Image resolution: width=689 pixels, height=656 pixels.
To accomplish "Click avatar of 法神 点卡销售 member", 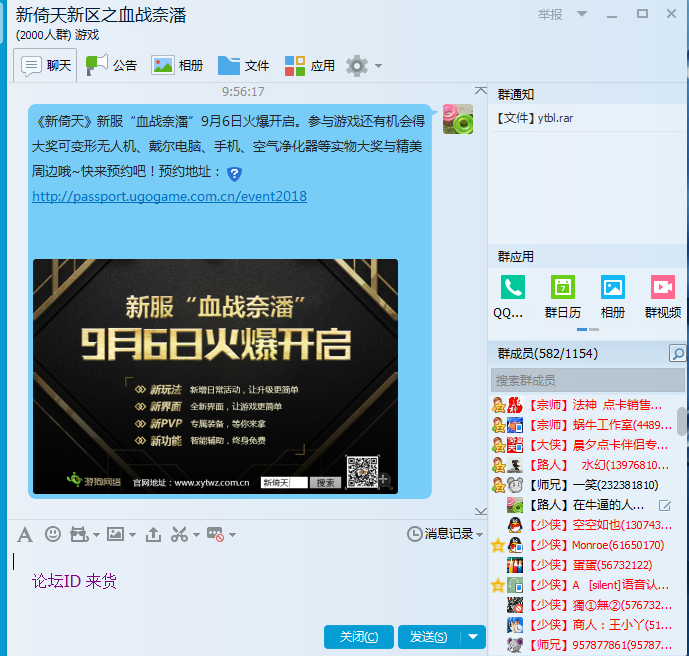I will pyautogui.click(x=515, y=405).
